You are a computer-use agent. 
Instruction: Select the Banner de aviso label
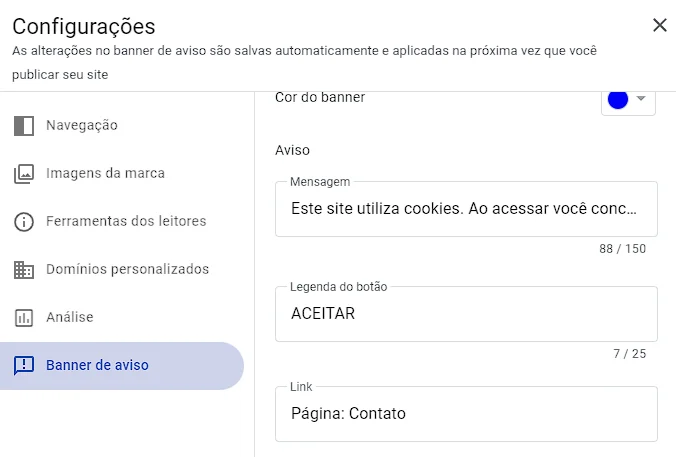tap(97, 365)
